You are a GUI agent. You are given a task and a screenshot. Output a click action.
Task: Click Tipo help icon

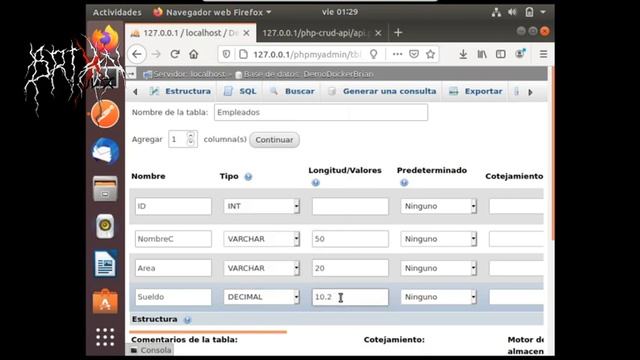pyautogui.click(x=248, y=177)
